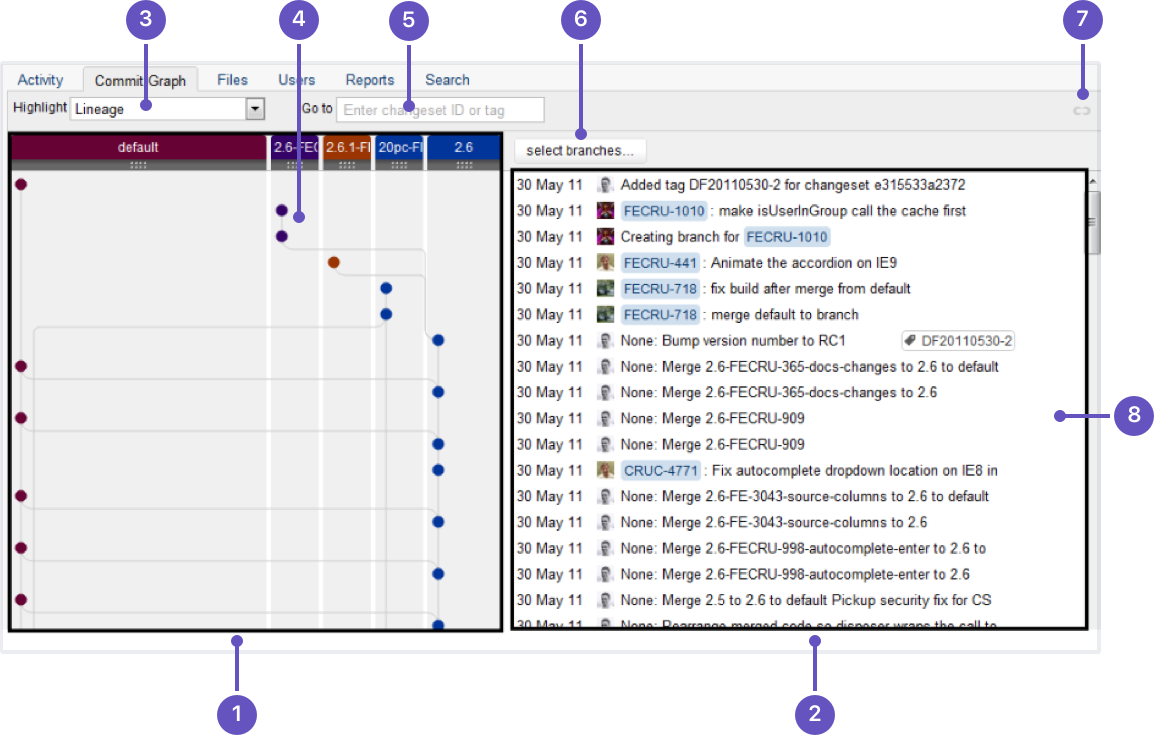
Task: Select the 2.6 branch column header
Action: click(463, 147)
